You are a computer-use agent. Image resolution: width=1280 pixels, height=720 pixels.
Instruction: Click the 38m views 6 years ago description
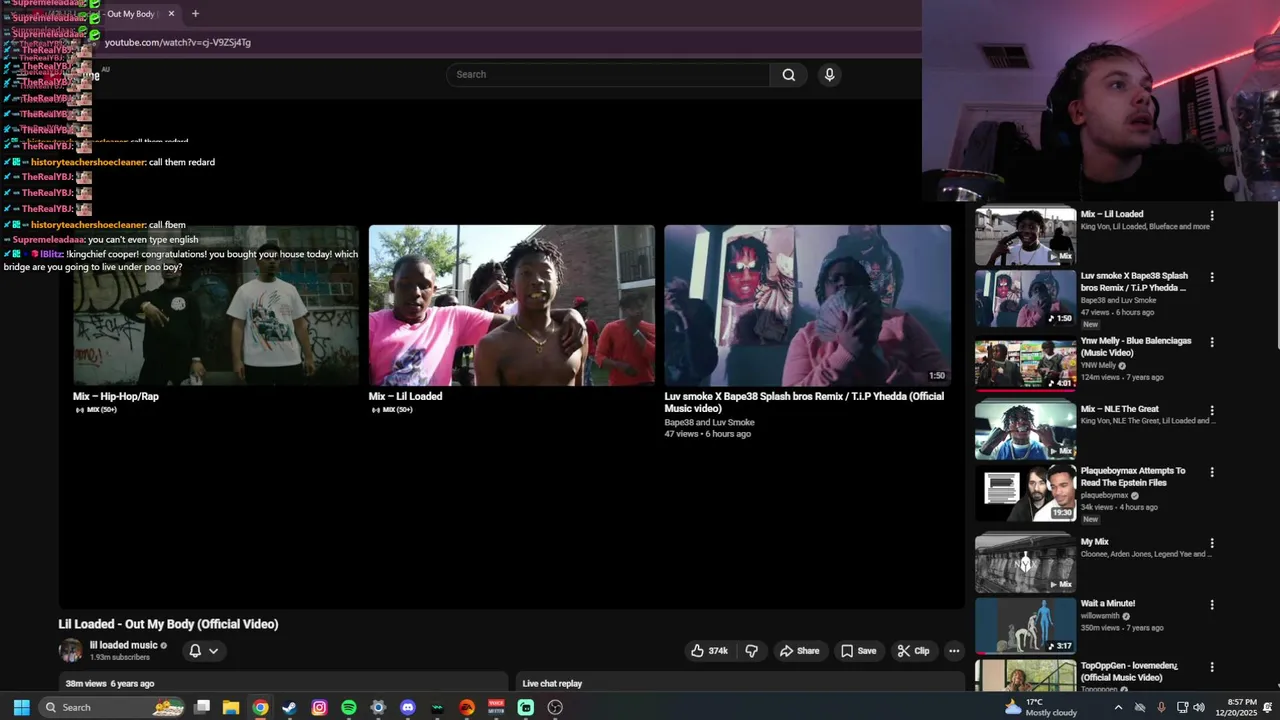pyautogui.click(x=110, y=684)
